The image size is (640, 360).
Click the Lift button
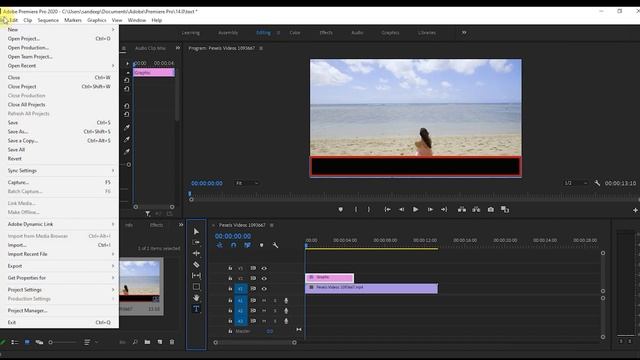(462, 209)
